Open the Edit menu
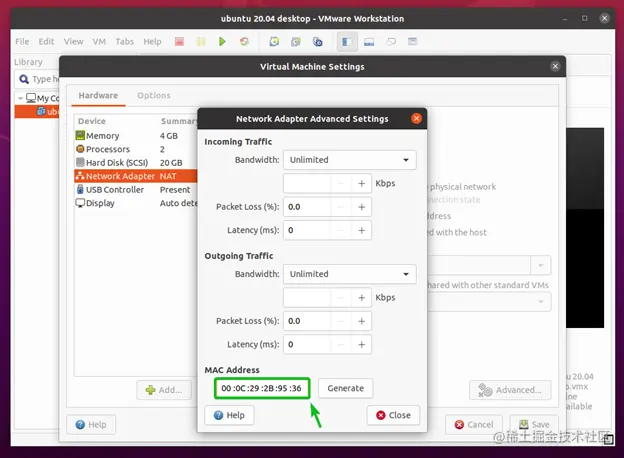The width and height of the screenshot is (624, 458). [x=46, y=41]
